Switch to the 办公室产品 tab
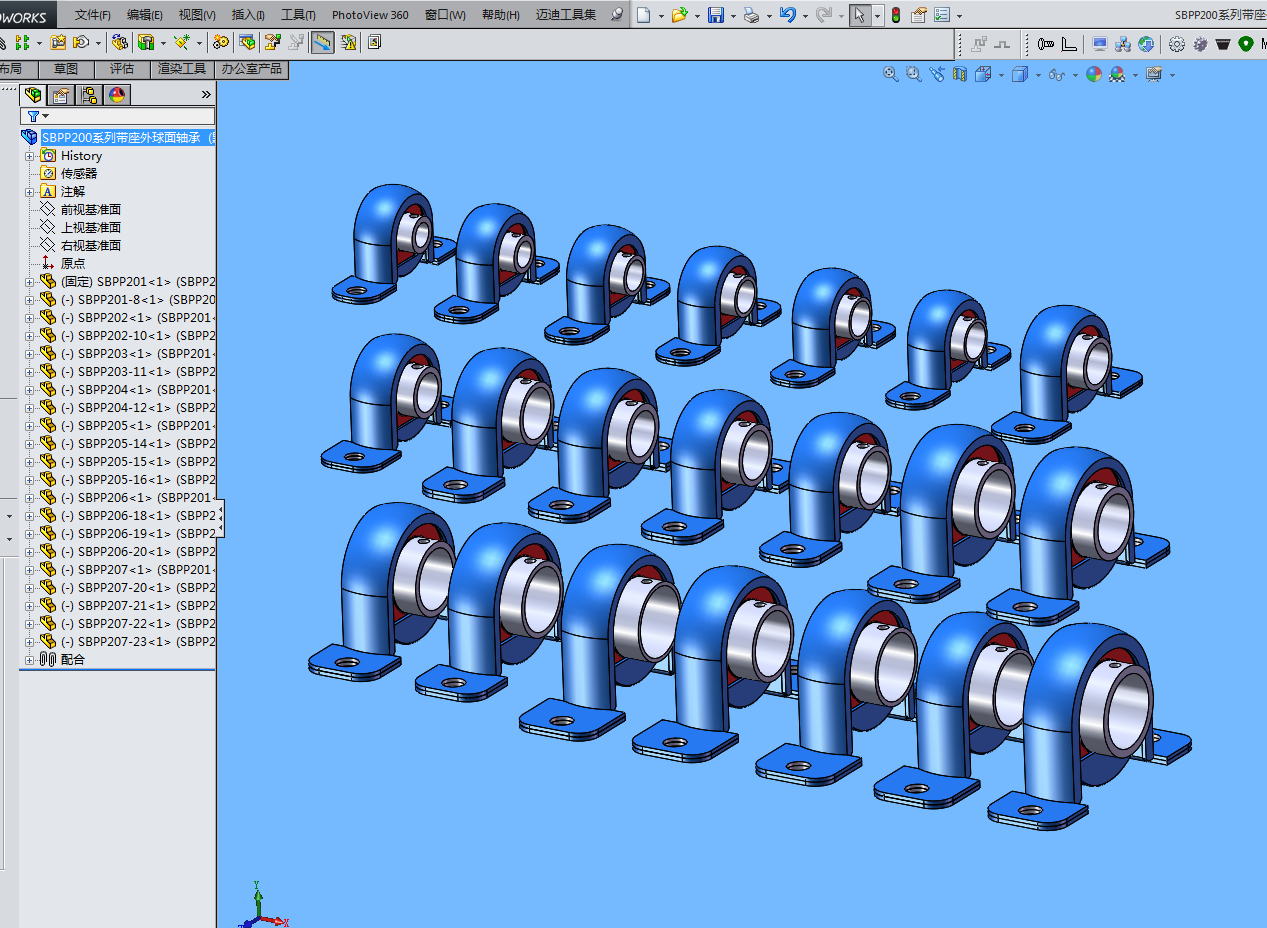1267x928 pixels. 252,69
